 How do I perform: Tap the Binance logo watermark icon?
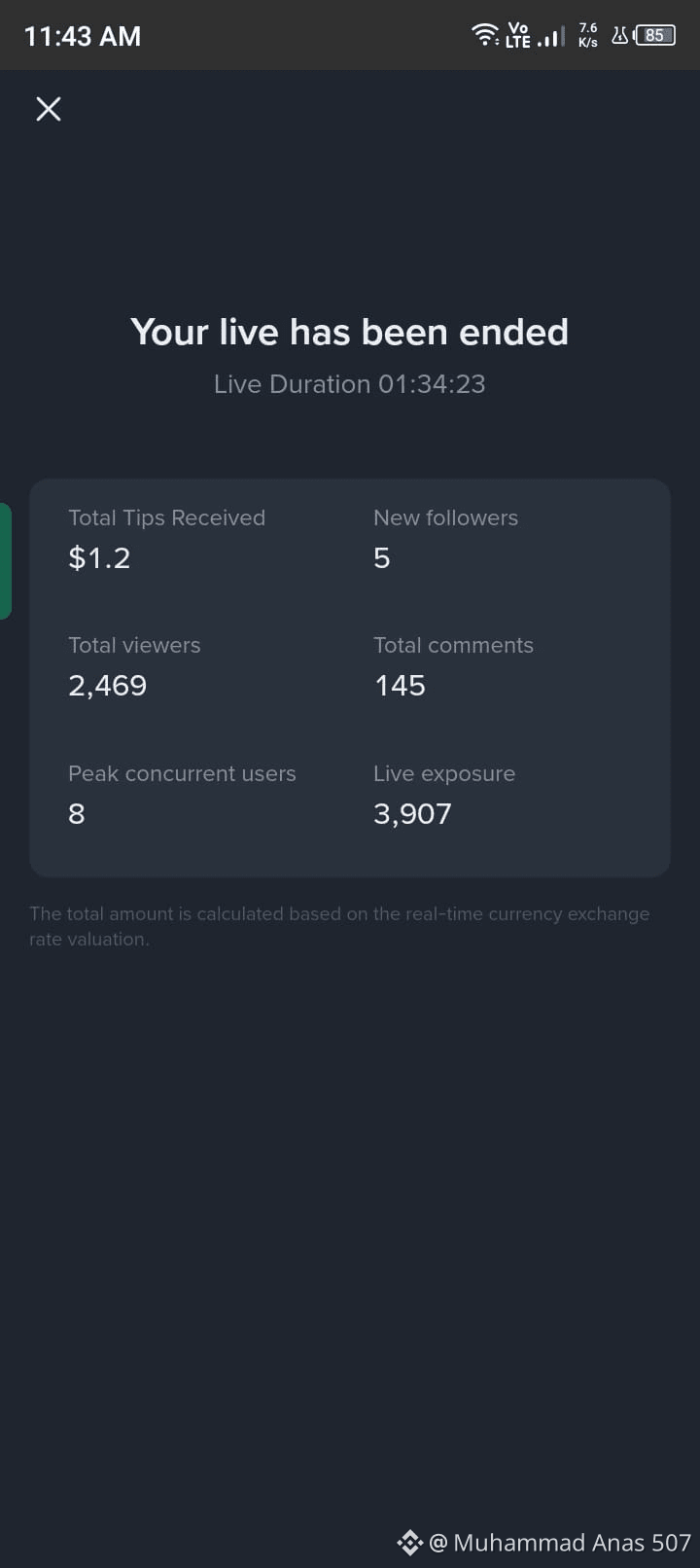pos(409,1543)
